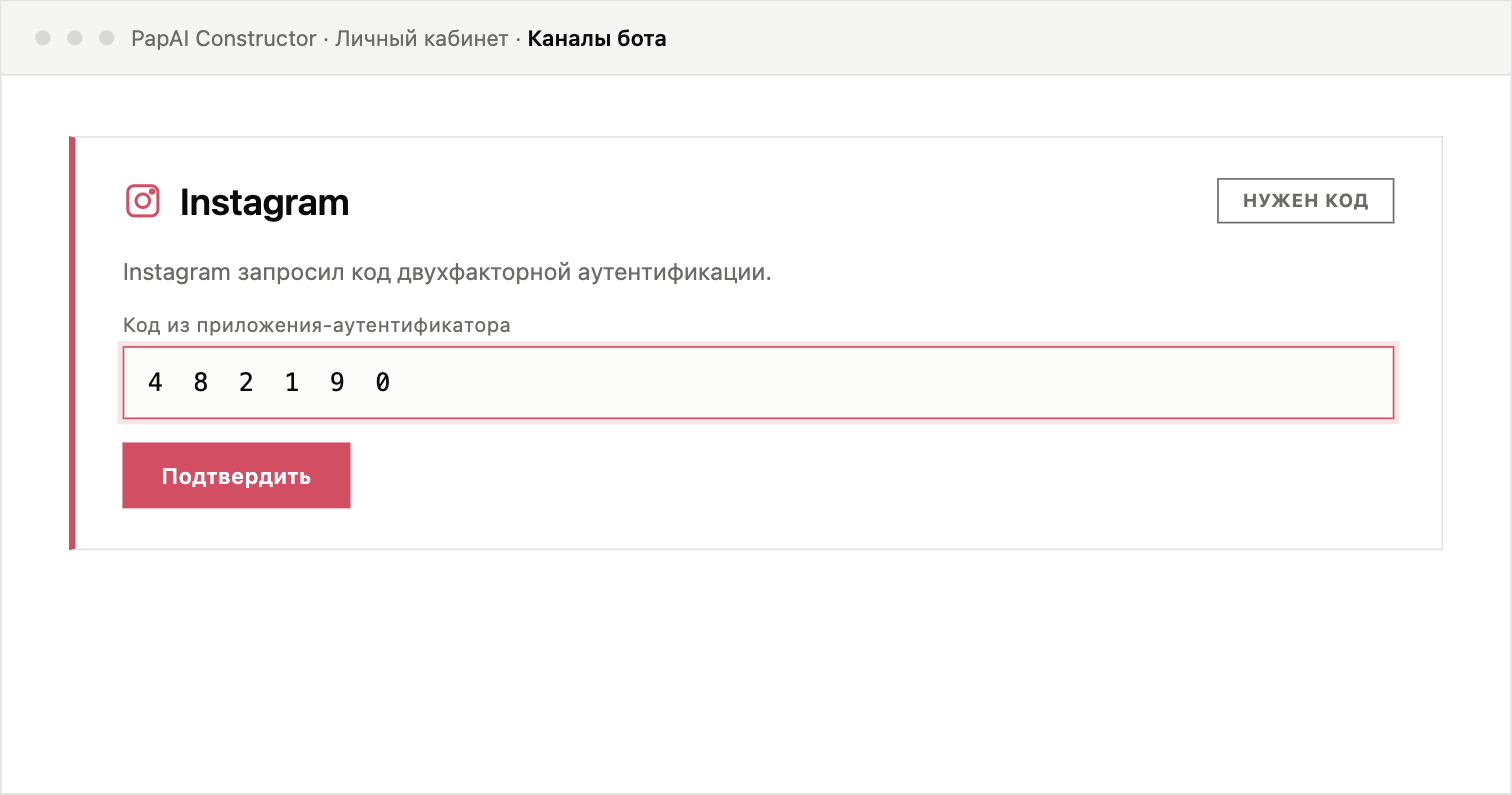
Task: Click the second gray window control dot
Action: [75, 38]
